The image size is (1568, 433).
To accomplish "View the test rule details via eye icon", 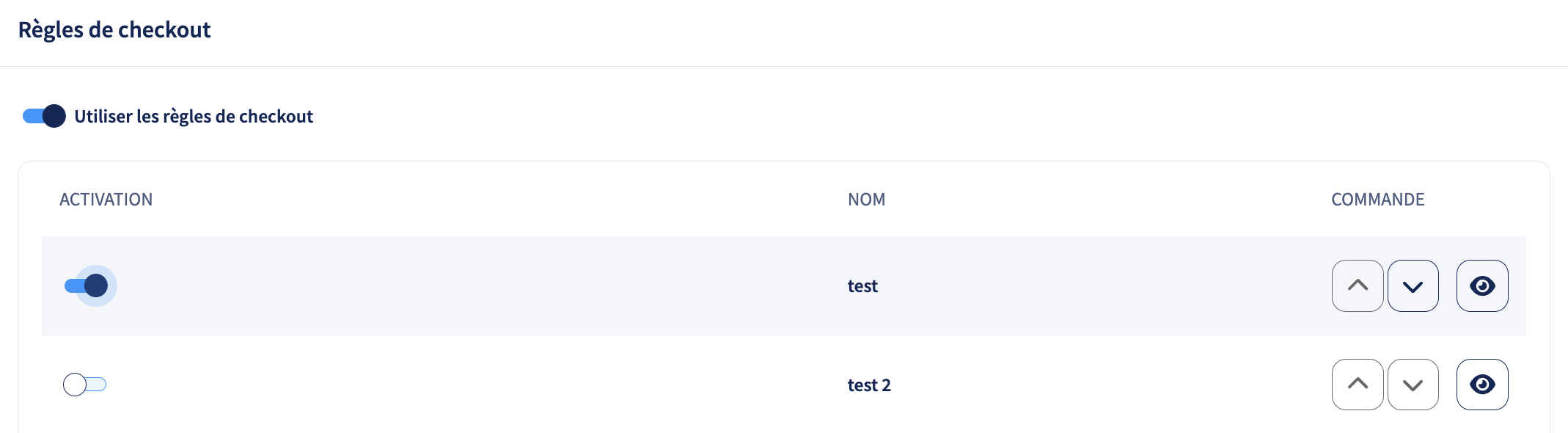I will pyautogui.click(x=1482, y=285).
